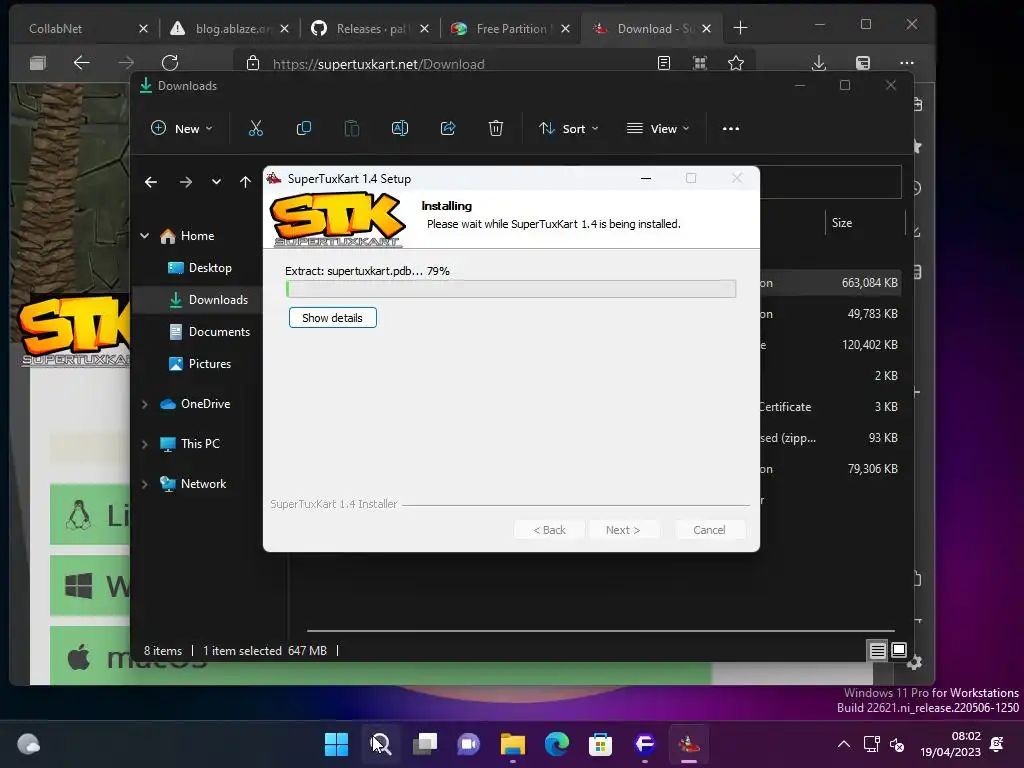Viewport: 1024px width, 768px height.
Task: Switch to details view icon in status bar
Action: point(877,650)
